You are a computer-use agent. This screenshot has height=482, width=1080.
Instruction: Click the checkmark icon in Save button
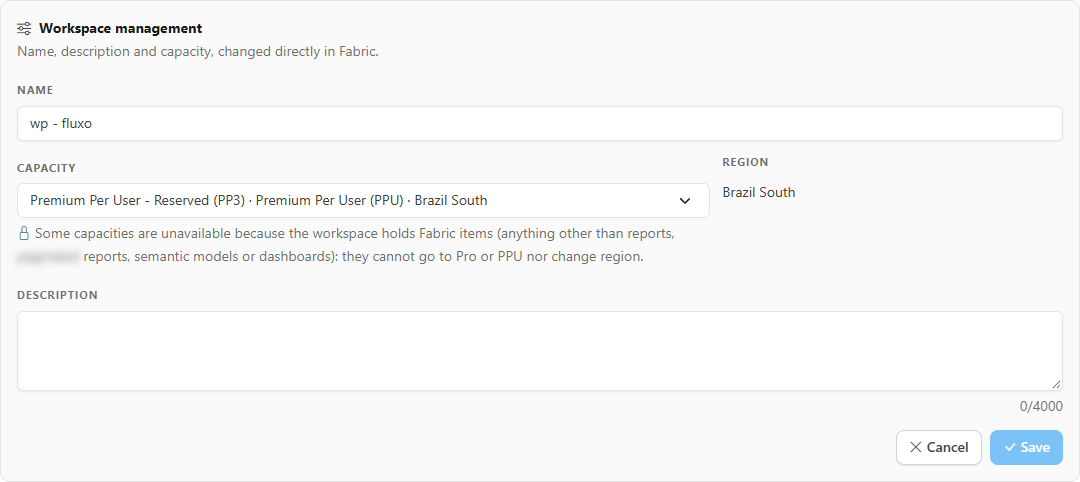pos(1010,448)
